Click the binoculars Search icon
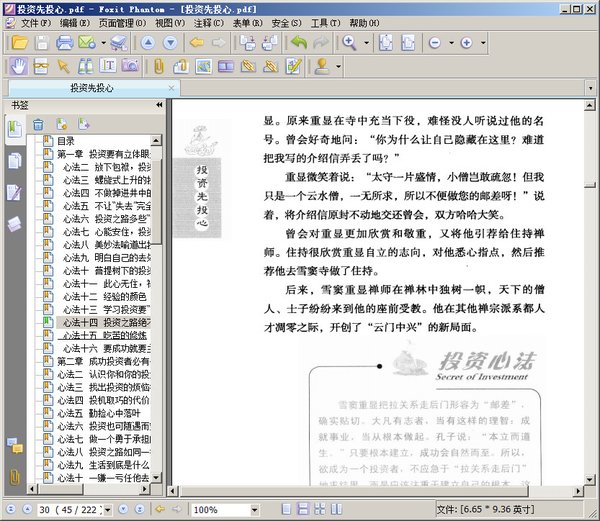 [x=86, y=66]
